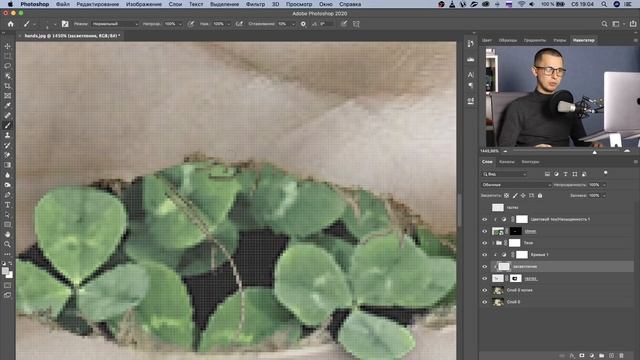Select the Move tool
This screenshot has height=360, width=640.
(7, 46)
